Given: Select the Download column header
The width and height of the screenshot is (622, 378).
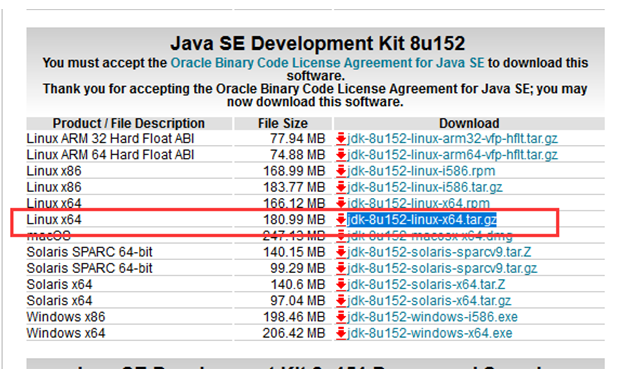Looking at the screenshot, I should (x=469, y=123).
